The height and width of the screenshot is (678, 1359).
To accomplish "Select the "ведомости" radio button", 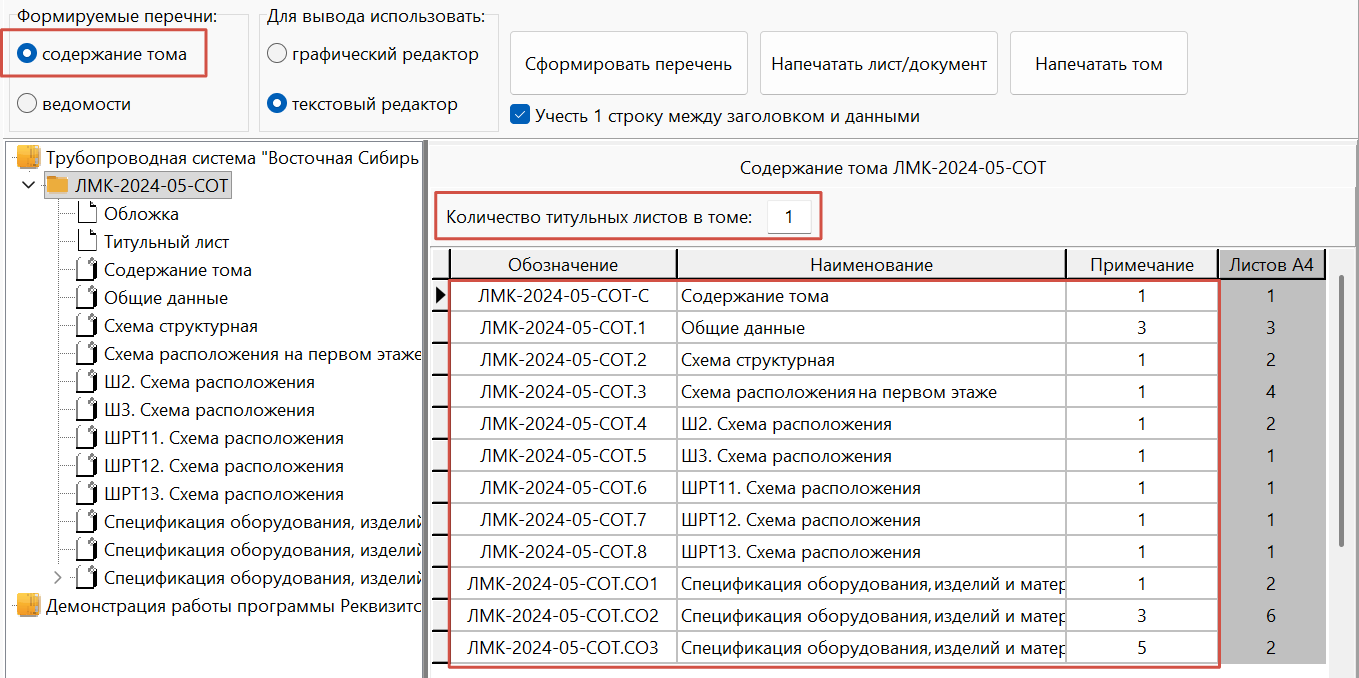I will (28, 104).
